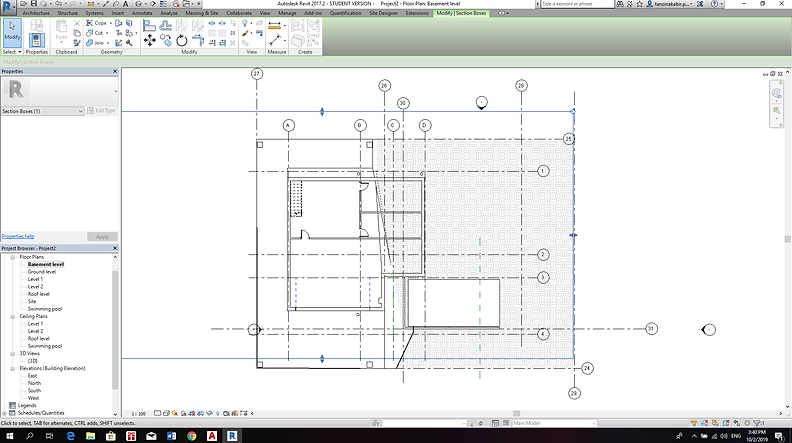The height and width of the screenshot is (443, 792).
Task: Click the Aligned Dimension measure icon
Action: tap(275, 25)
